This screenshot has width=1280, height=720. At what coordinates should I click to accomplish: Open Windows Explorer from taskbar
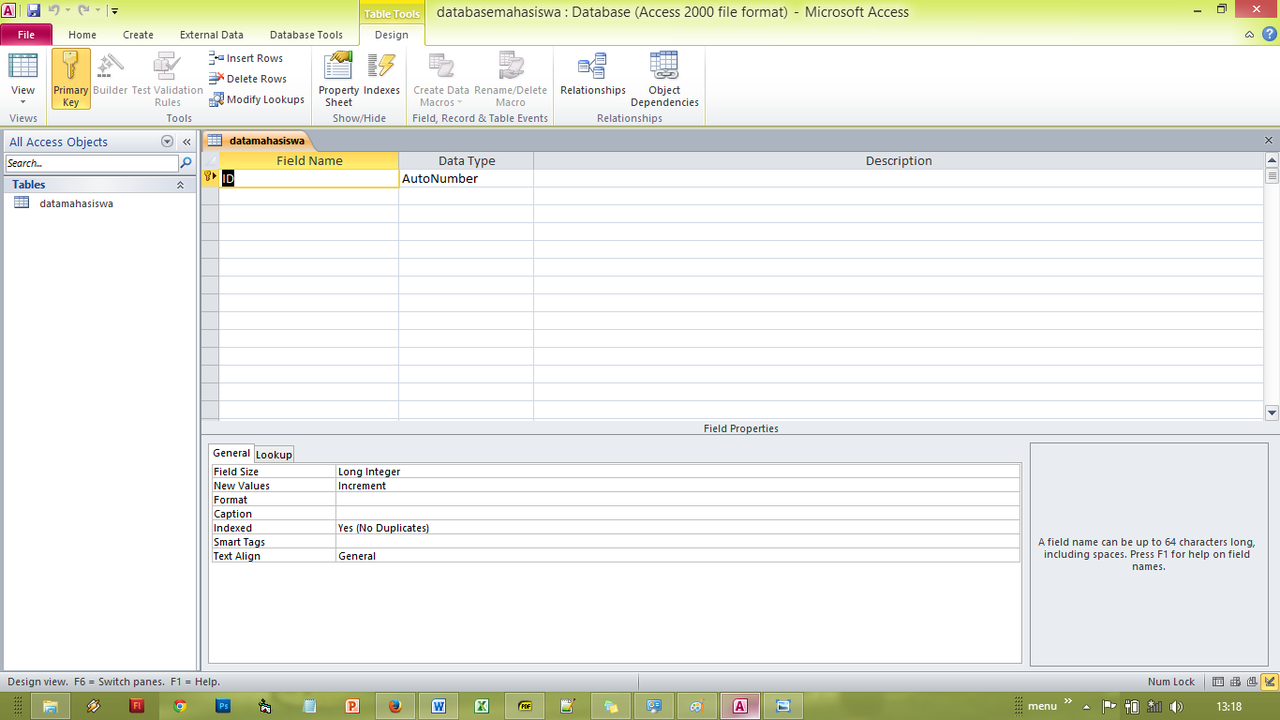[49, 705]
